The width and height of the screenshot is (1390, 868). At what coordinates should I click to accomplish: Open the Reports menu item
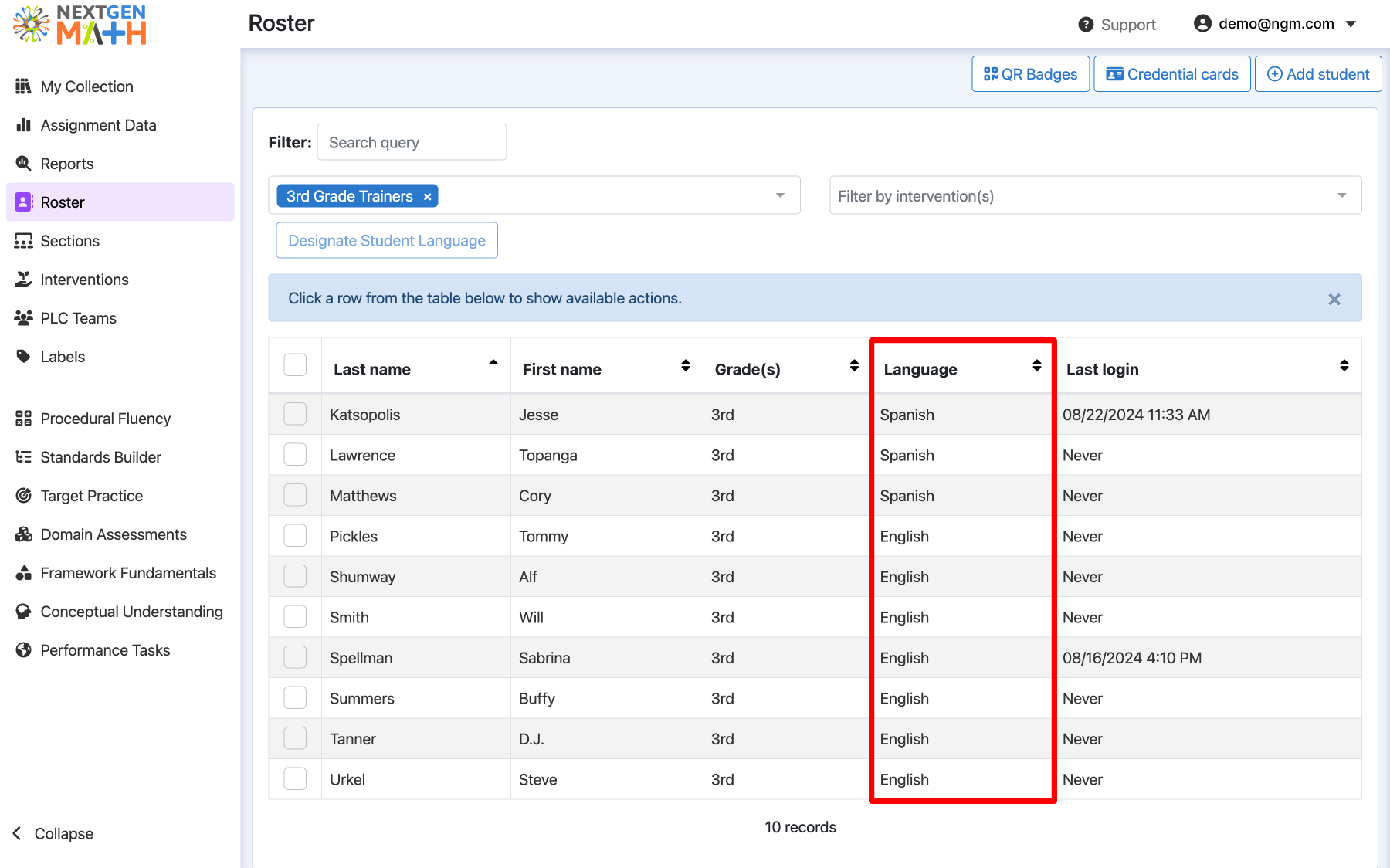120,164
